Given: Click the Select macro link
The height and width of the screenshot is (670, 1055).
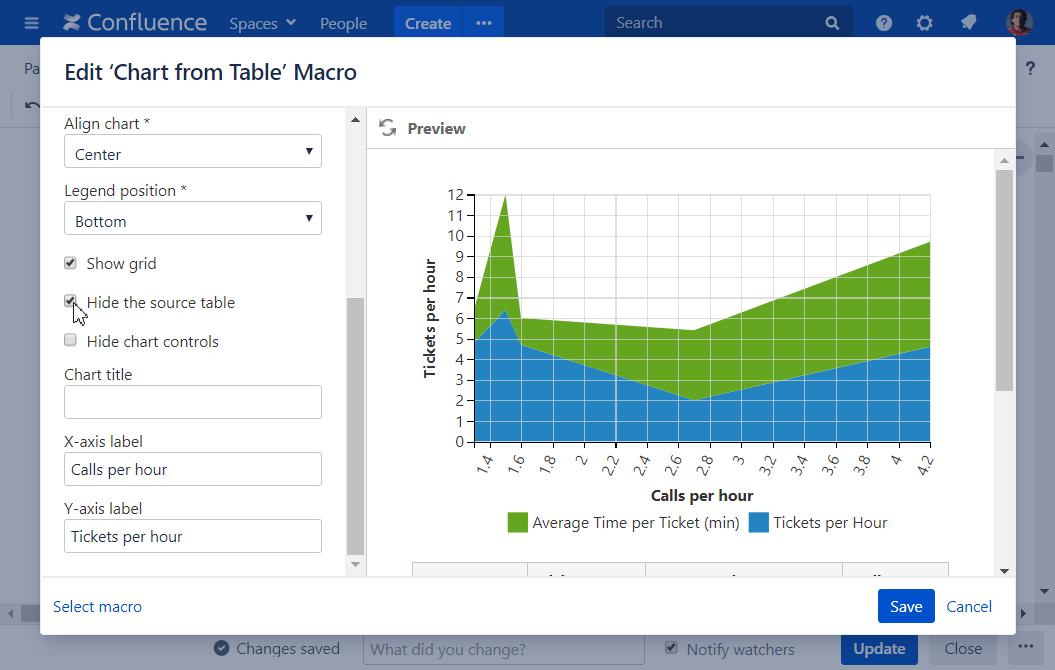Looking at the screenshot, I should click(98, 606).
